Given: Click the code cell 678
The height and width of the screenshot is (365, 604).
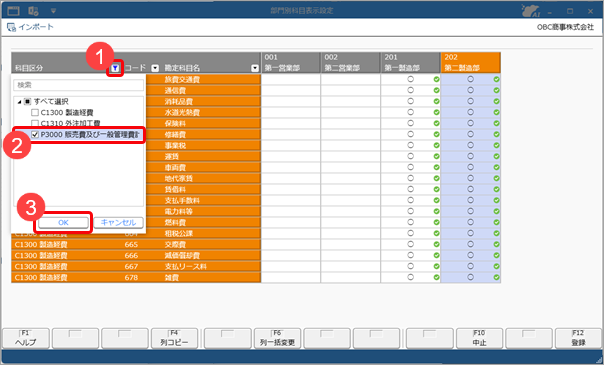Looking at the screenshot, I should coord(131,277).
